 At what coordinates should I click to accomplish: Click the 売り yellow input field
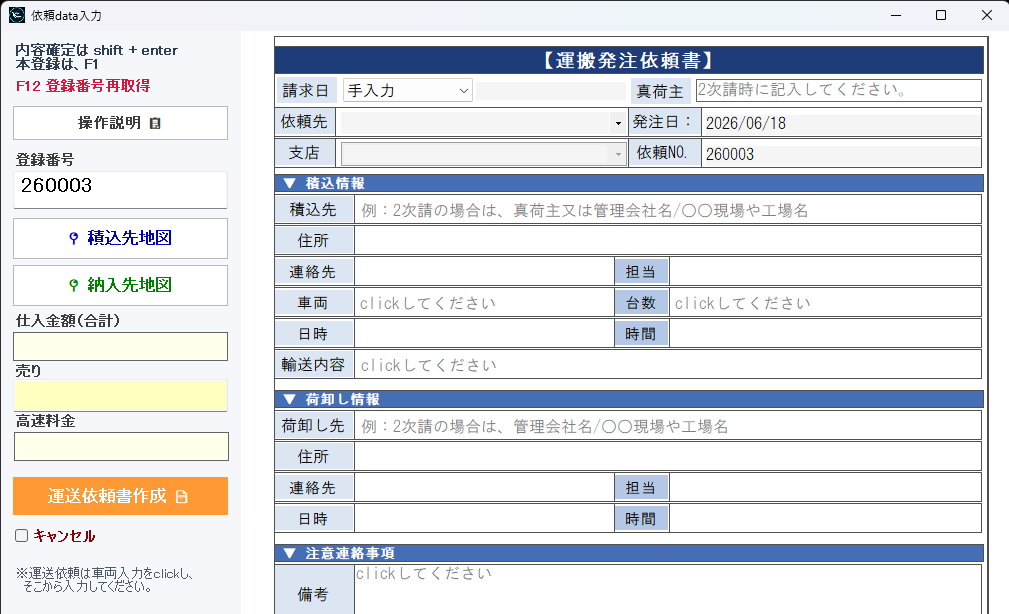point(120,396)
